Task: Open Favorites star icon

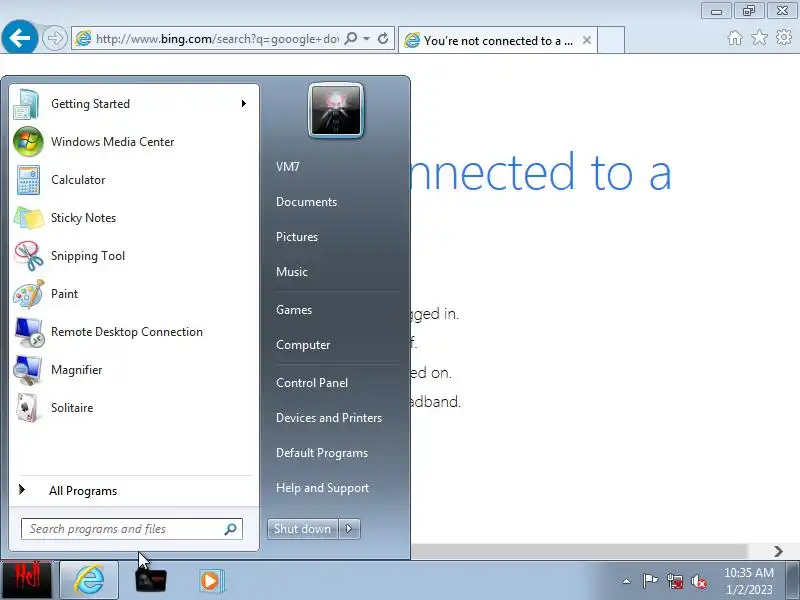Action: pos(759,38)
